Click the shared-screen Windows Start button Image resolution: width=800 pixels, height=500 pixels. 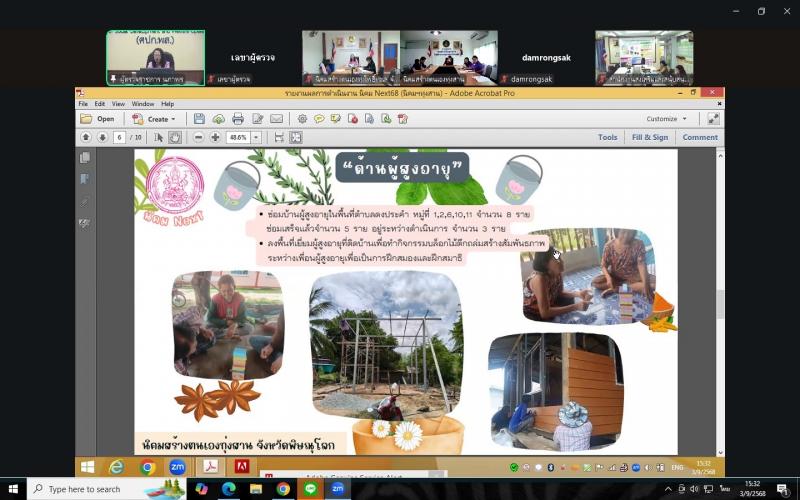point(87,467)
